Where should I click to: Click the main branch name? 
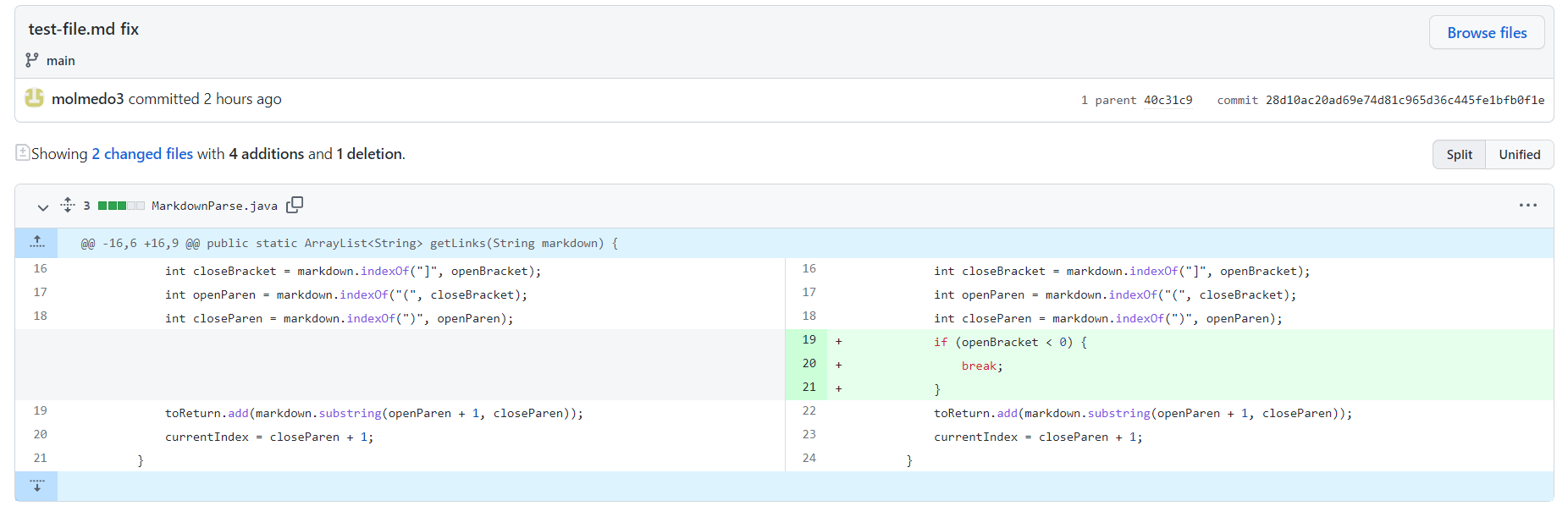[x=61, y=61]
